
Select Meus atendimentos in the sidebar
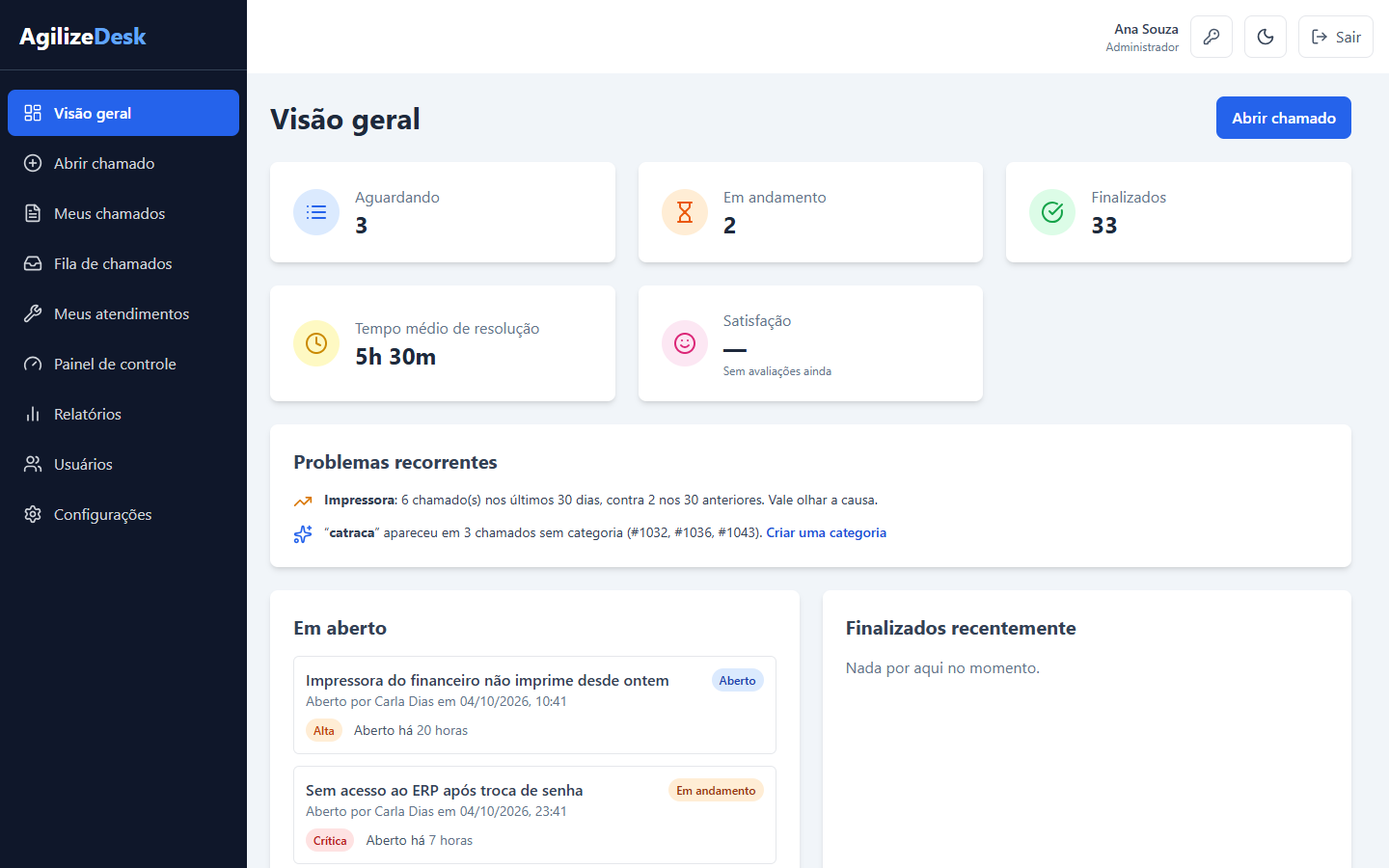(x=123, y=313)
